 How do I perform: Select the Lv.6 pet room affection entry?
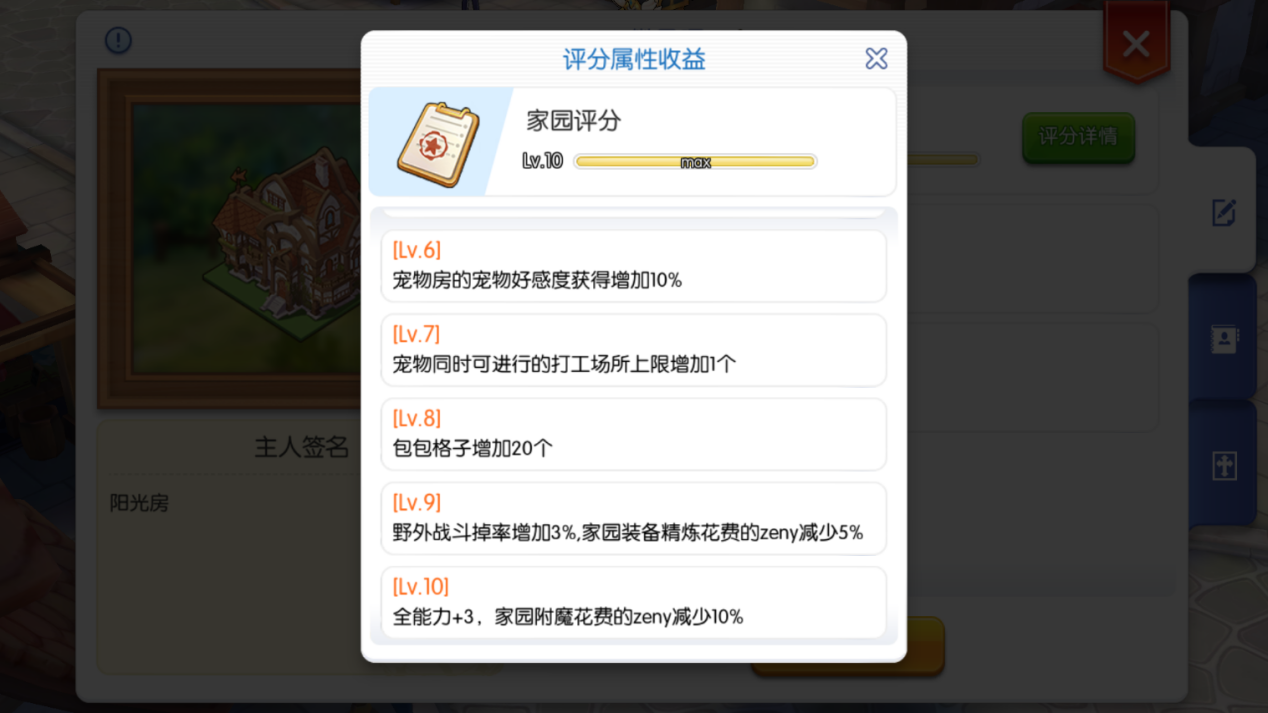click(633, 266)
